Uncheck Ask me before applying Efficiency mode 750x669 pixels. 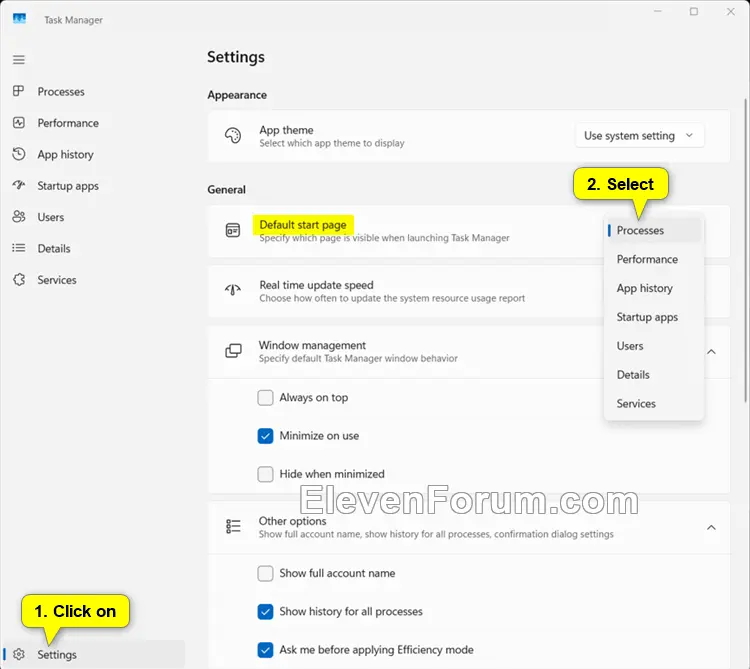[265, 649]
